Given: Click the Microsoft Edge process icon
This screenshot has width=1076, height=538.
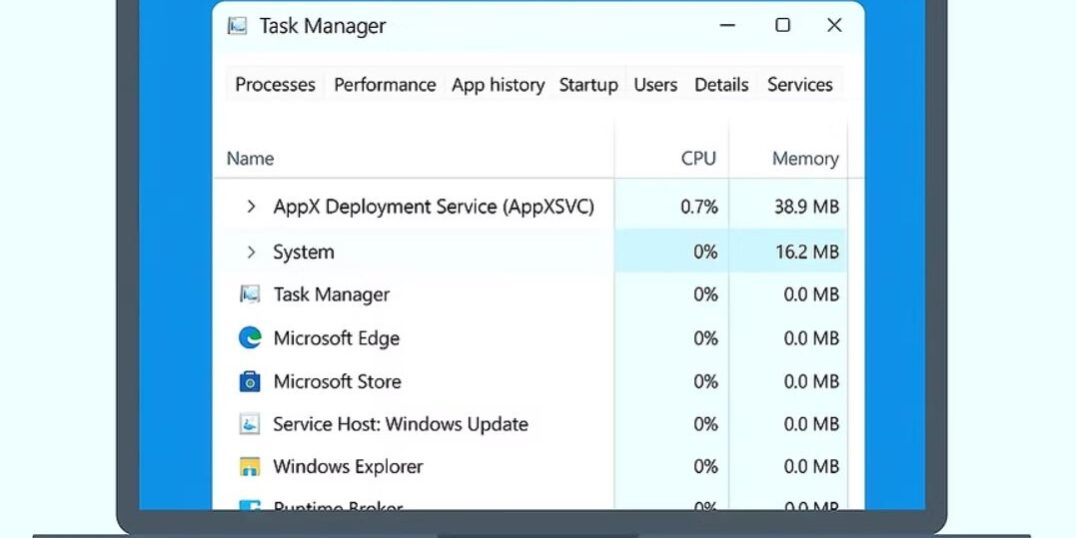Looking at the screenshot, I should tap(250, 338).
